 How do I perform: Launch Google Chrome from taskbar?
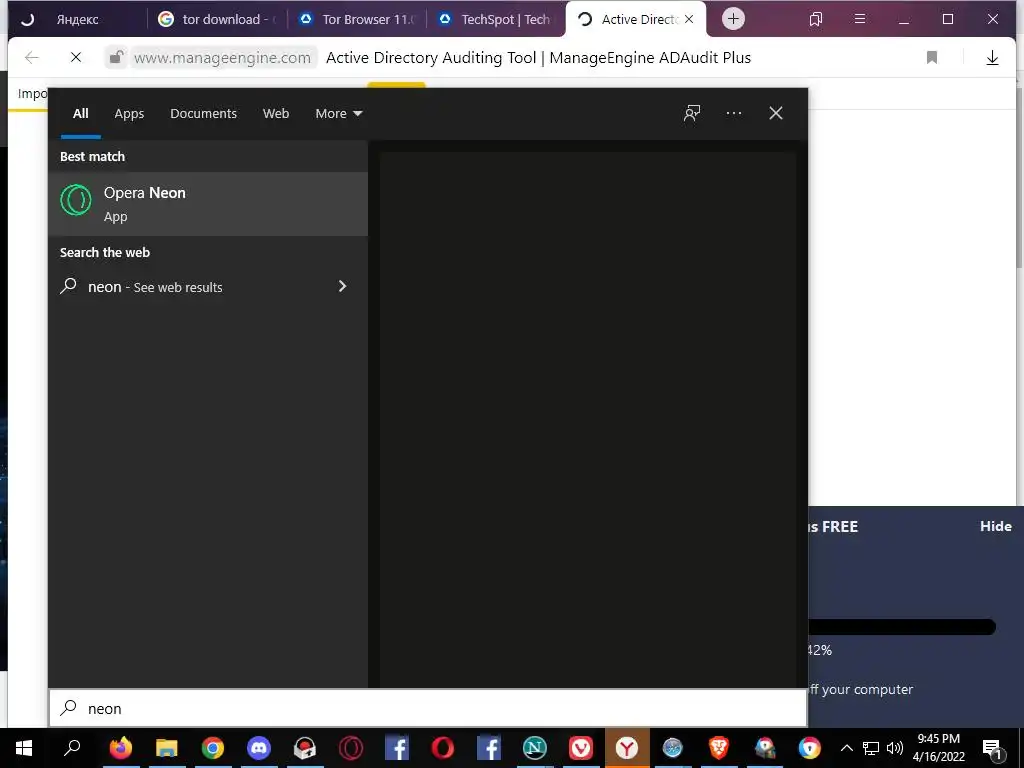[x=212, y=748]
